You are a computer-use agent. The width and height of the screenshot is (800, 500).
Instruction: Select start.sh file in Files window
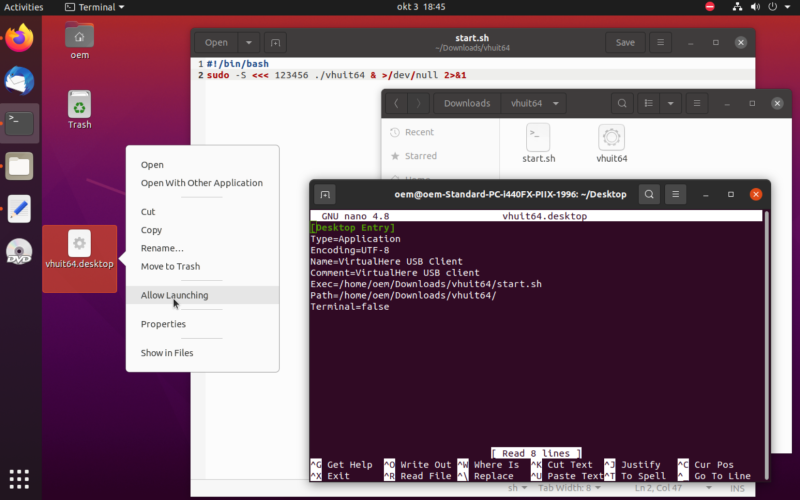point(539,143)
